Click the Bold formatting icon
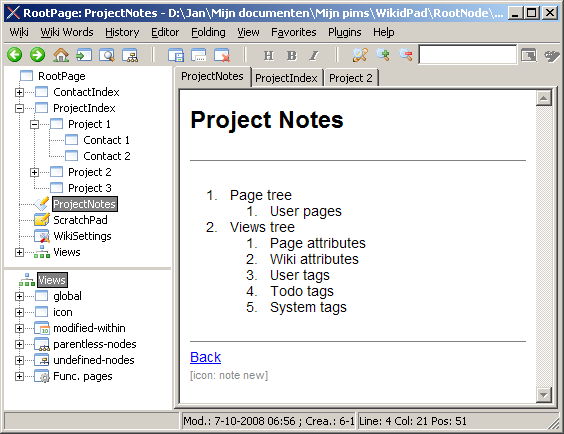The height and width of the screenshot is (434, 564). point(291,55)
